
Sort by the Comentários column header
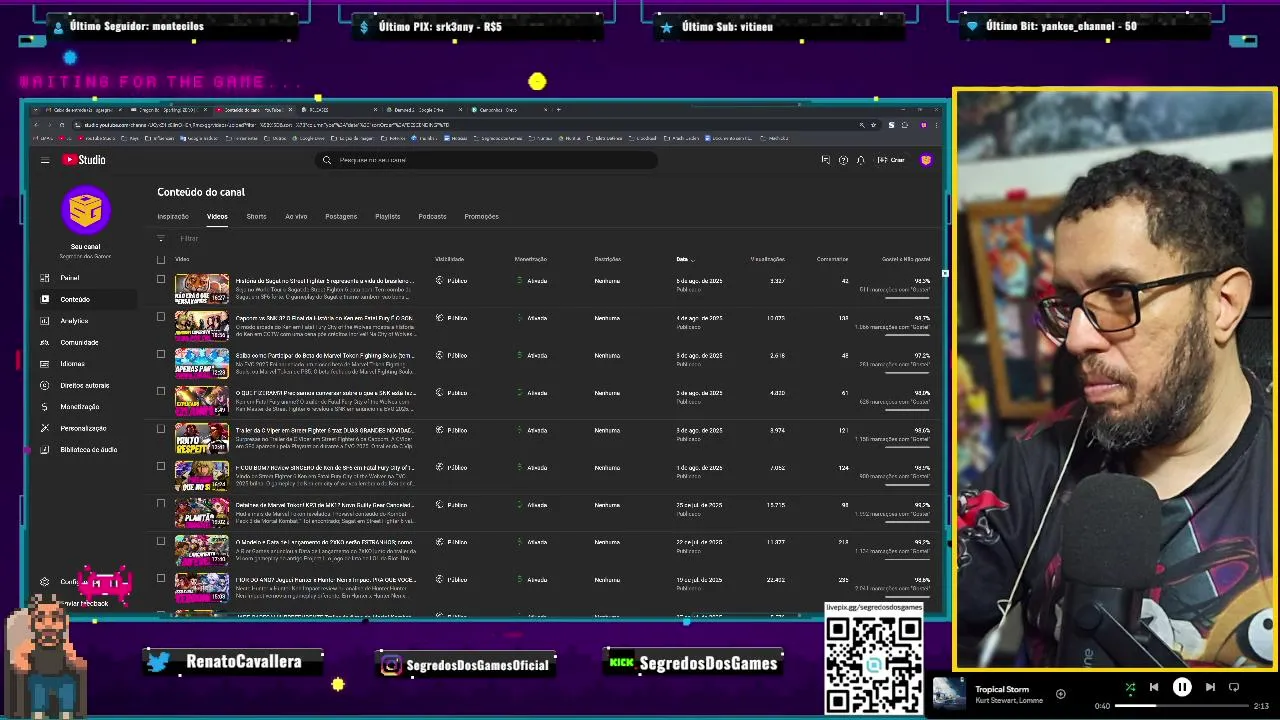(832, 259)
